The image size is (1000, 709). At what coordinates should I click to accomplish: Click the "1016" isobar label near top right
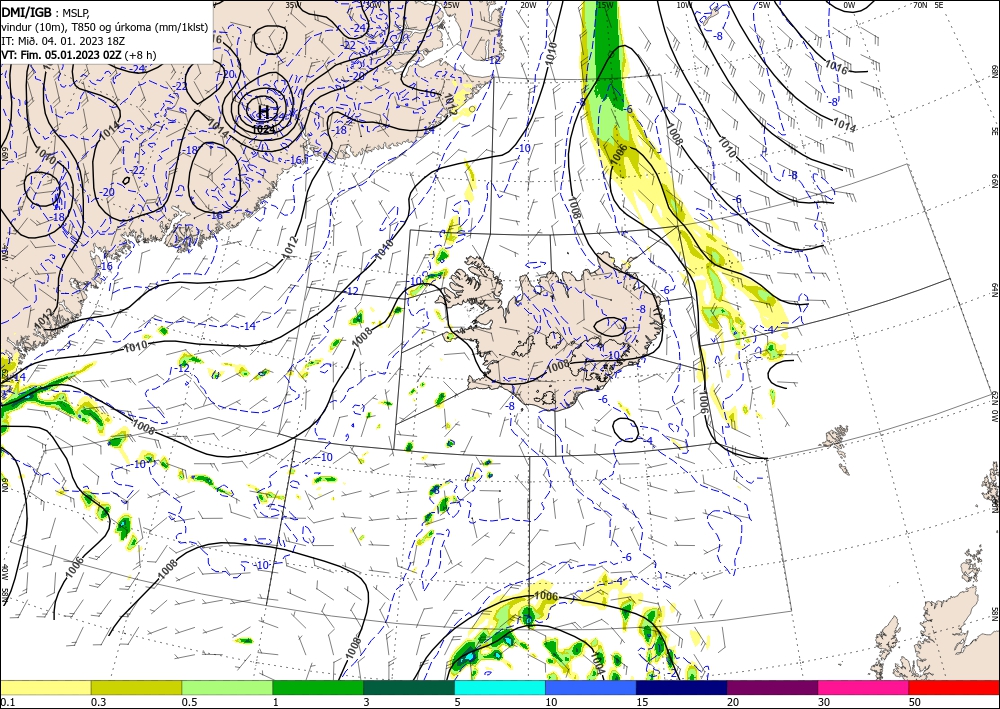(836, 67)
